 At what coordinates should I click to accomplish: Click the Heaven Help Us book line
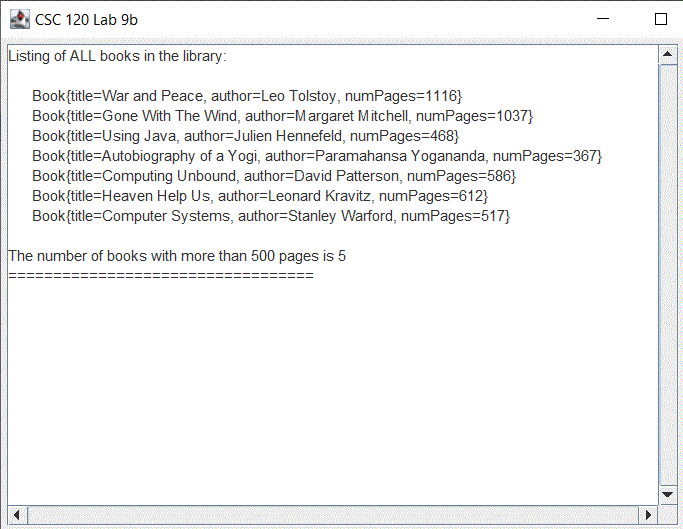pyautogui.click(x=259, y=196)
